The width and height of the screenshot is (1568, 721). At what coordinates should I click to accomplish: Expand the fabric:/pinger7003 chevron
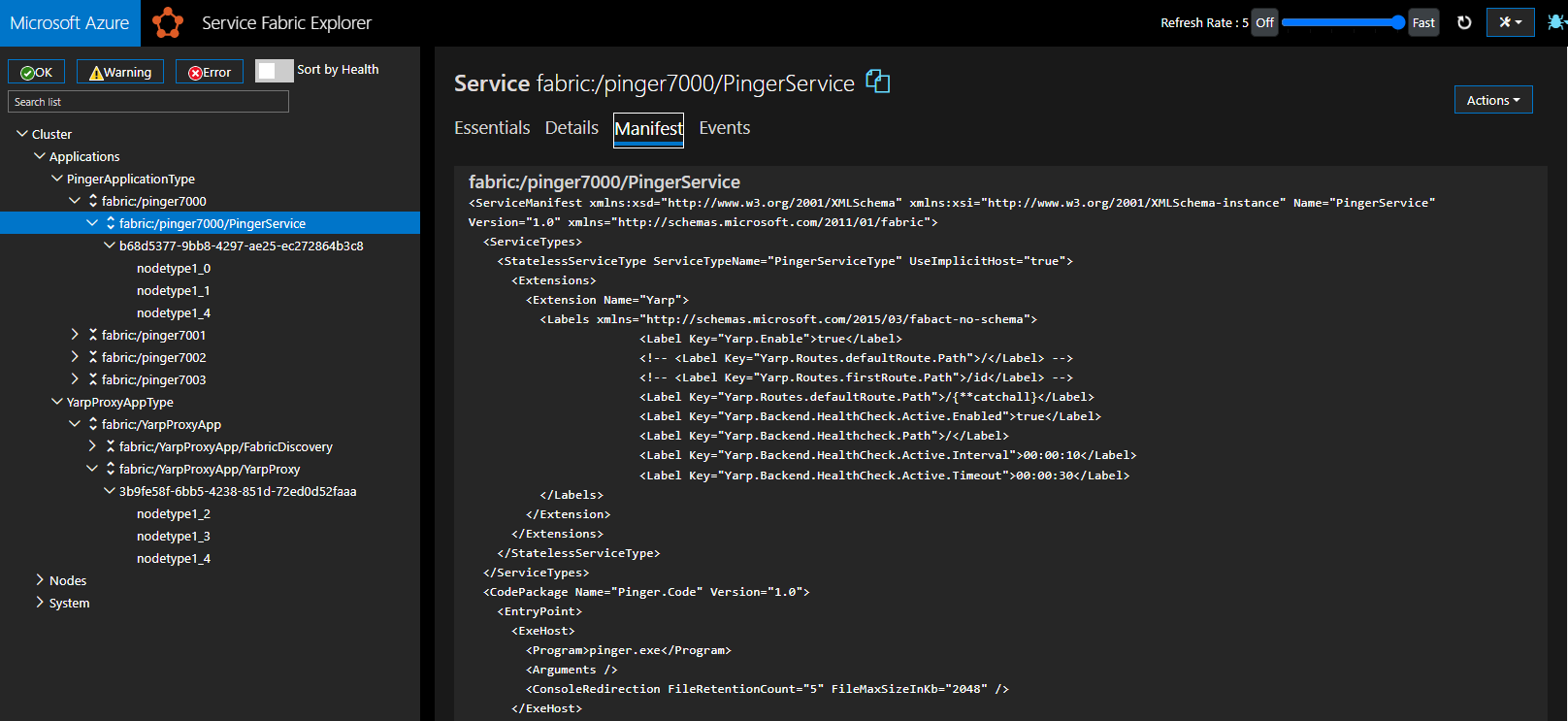click(x=75, y=378)
